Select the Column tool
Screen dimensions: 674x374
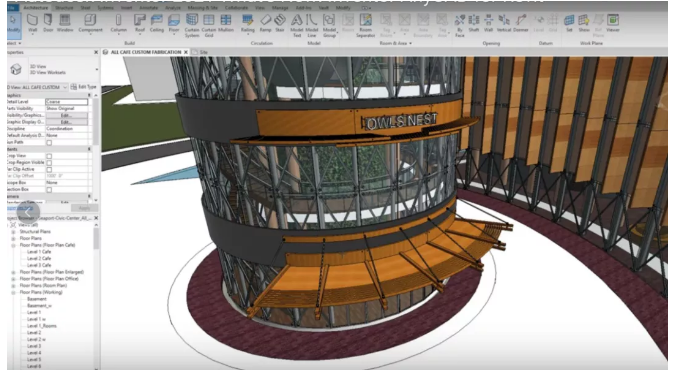[119, 24]
